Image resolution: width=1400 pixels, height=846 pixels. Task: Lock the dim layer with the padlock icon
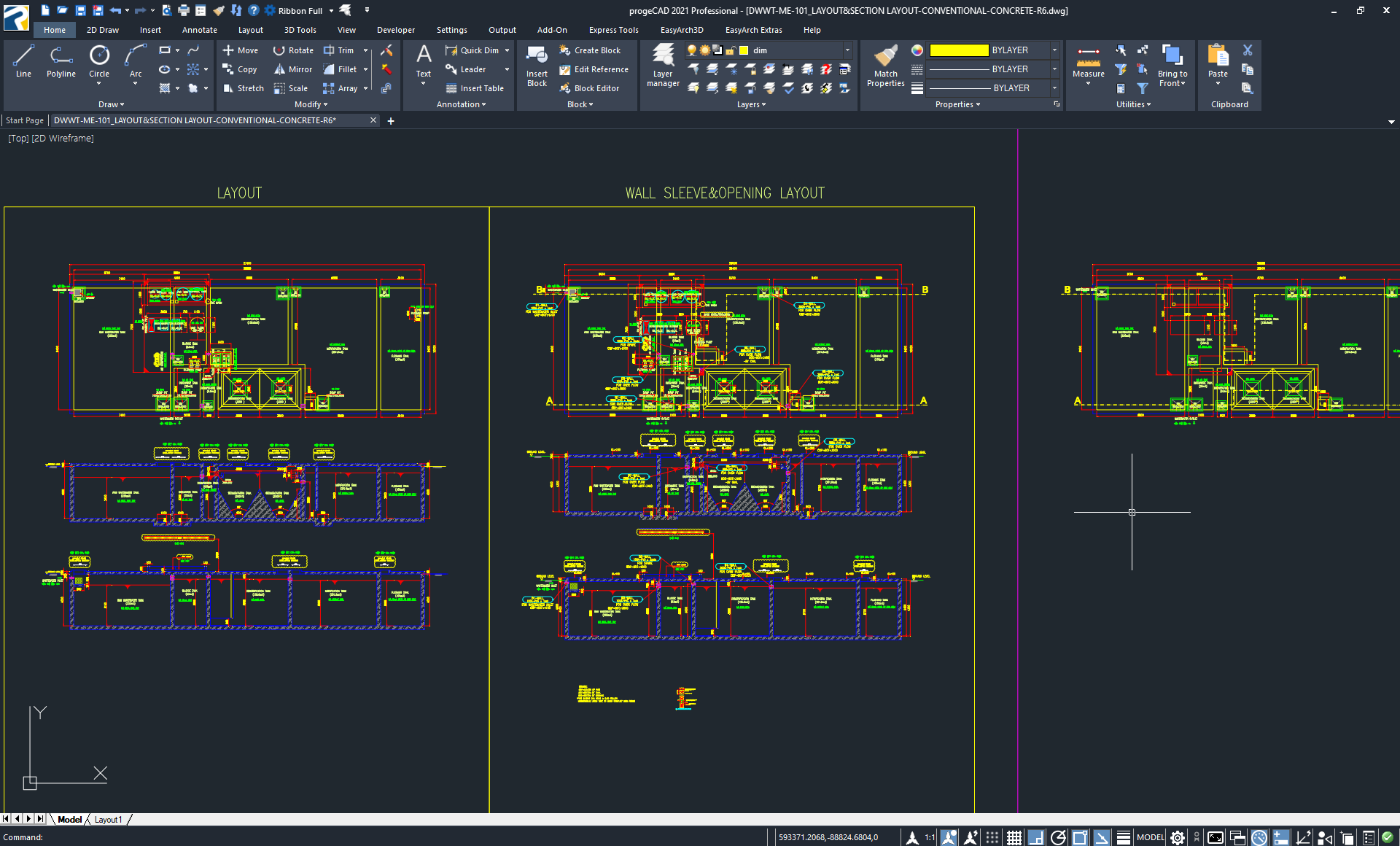pos(731,50)
